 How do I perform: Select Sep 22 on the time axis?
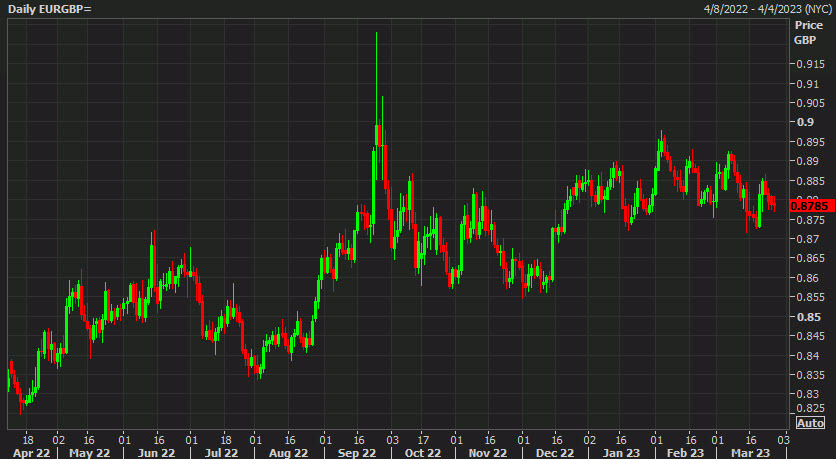coord(354,451)
